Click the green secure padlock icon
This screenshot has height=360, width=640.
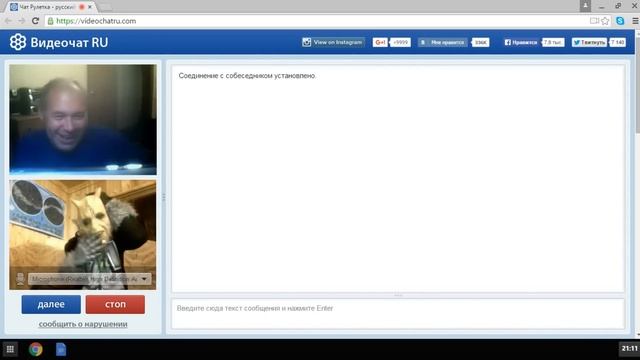click(x=51, y=21)
